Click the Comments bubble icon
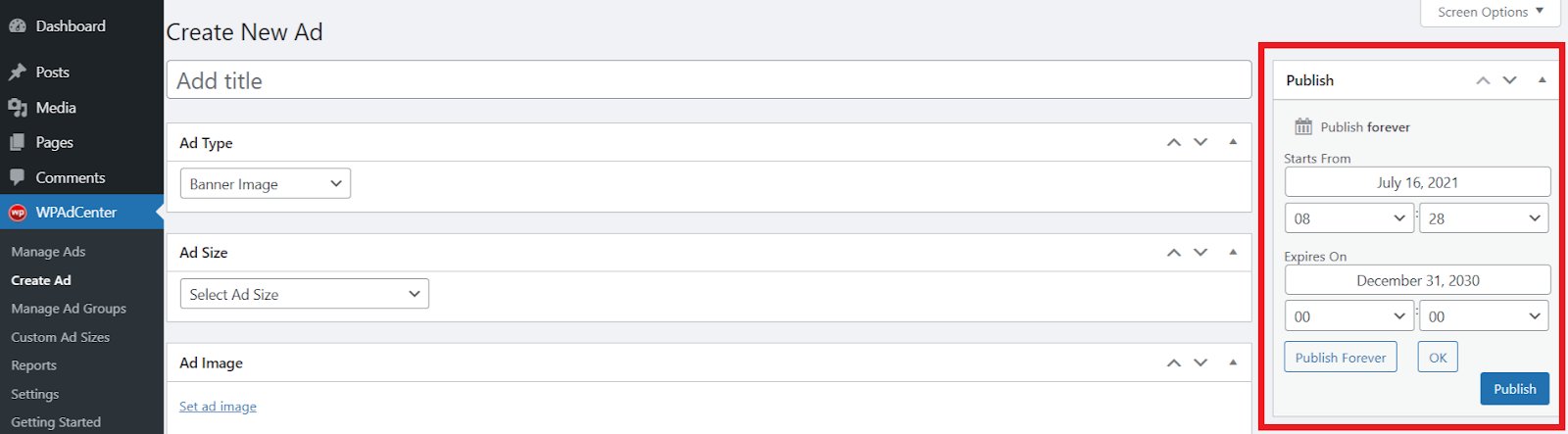Image resolution: width=1568 pixels, height=434 pixels. click(x=18, y=177)
